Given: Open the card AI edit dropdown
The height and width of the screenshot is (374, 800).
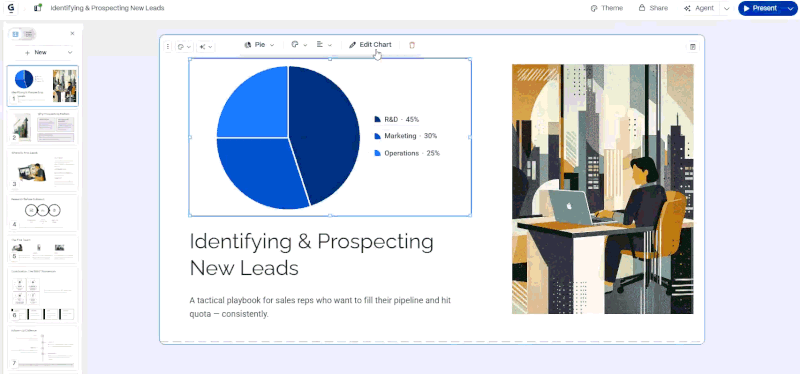Looking at the screenshot, I should coord(206,46).
